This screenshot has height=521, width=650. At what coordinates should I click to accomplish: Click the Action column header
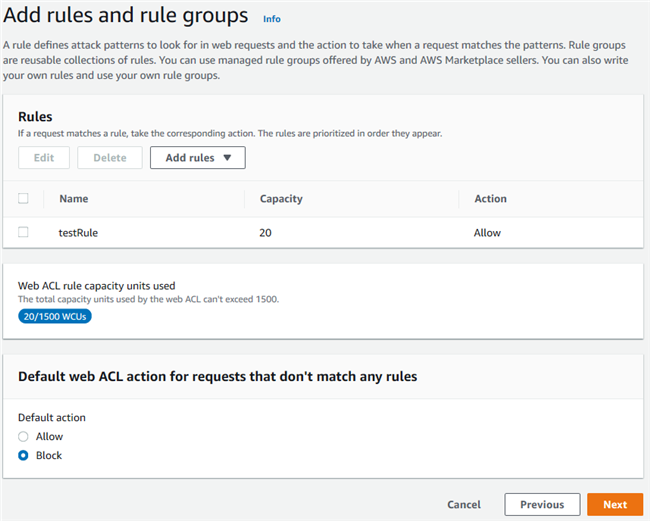click(x=490, y=199)
